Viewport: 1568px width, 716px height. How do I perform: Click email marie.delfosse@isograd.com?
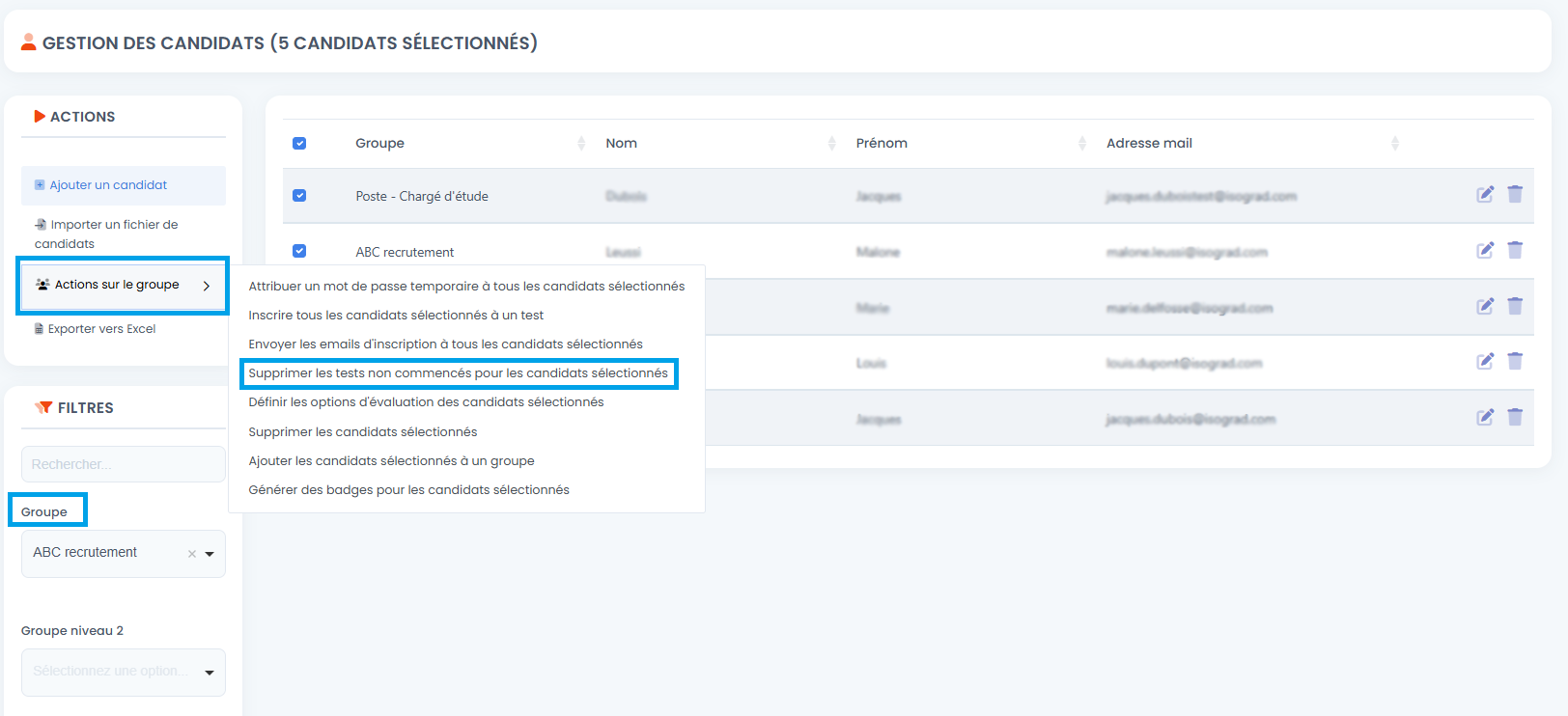click(x=1190, y=308)
